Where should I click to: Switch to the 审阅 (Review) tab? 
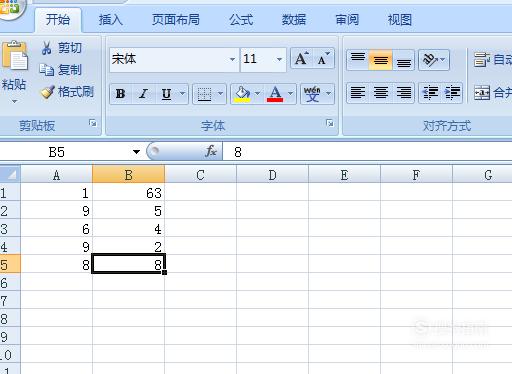347,20
